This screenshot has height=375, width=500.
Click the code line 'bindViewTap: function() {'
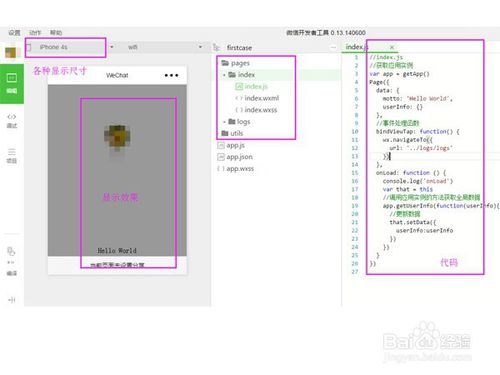(418, 131)
